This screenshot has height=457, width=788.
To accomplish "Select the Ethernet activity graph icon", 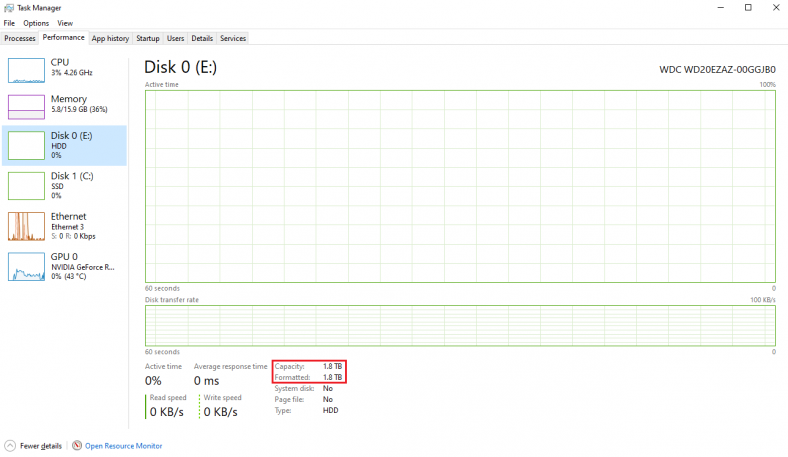I will [x=27, y=226].
